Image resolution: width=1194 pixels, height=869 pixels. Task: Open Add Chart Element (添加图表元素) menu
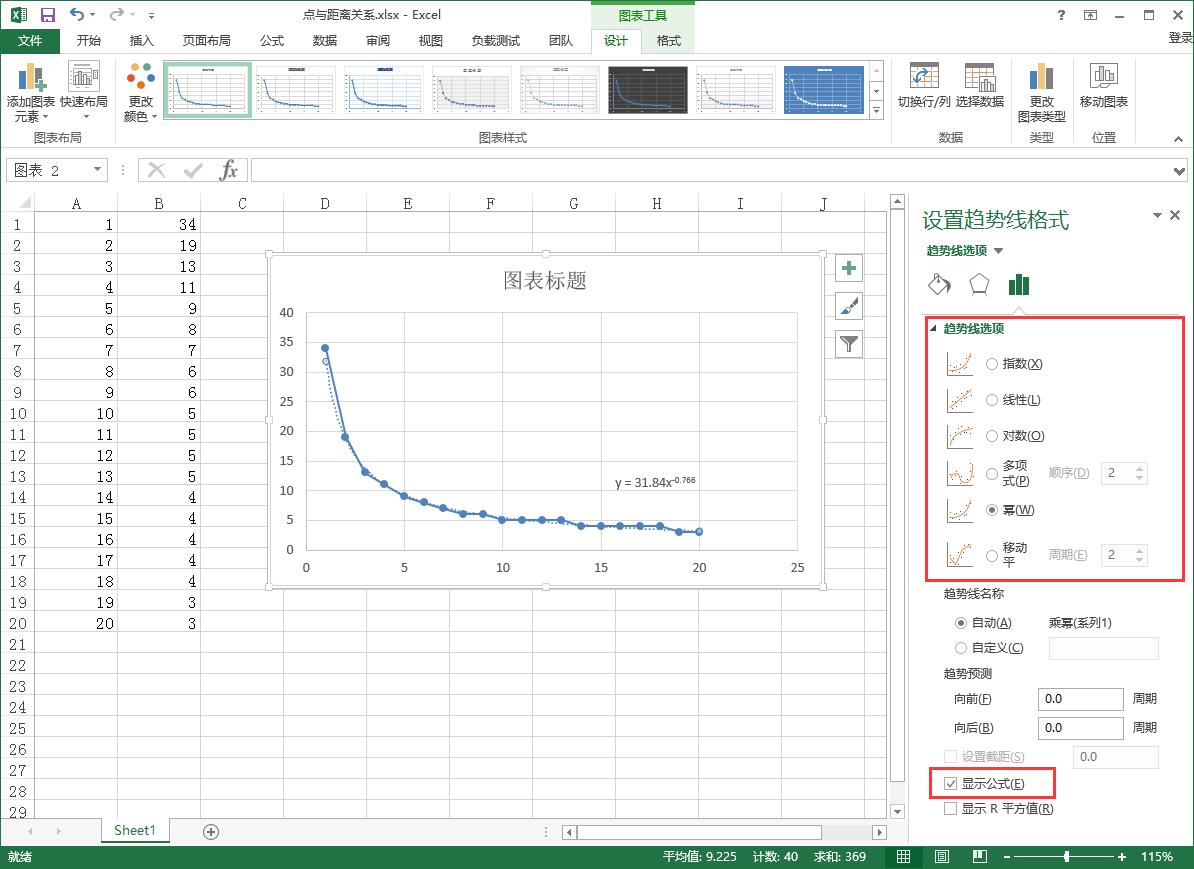coord(30,92)
